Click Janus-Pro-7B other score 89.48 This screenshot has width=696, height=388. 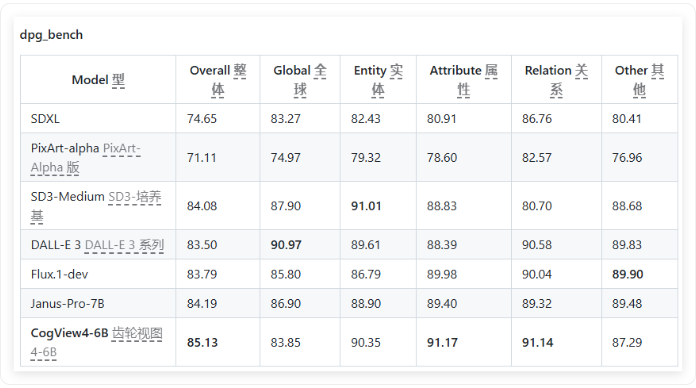click(627, 304)
